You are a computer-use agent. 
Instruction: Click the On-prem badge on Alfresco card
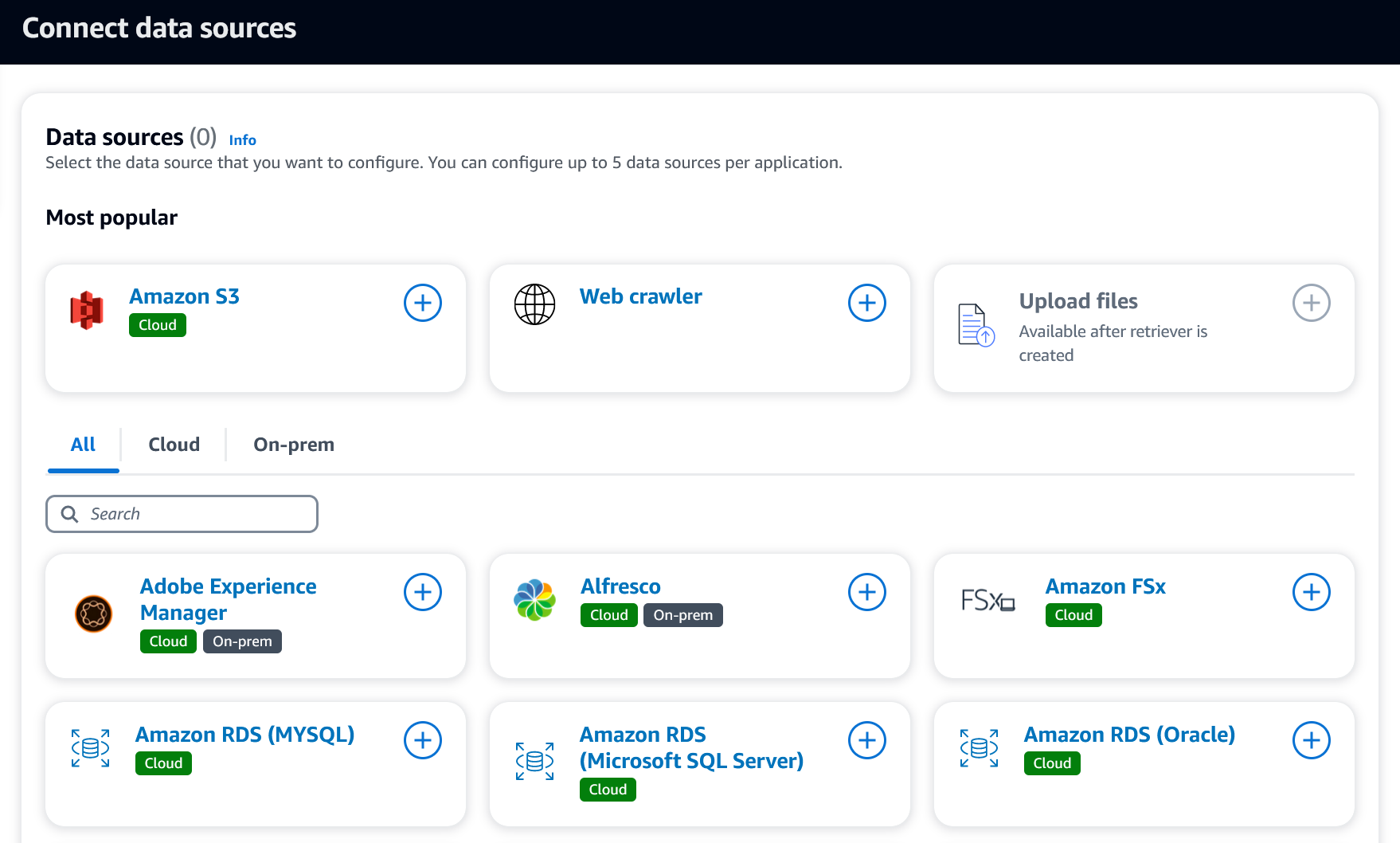[683, 615]
